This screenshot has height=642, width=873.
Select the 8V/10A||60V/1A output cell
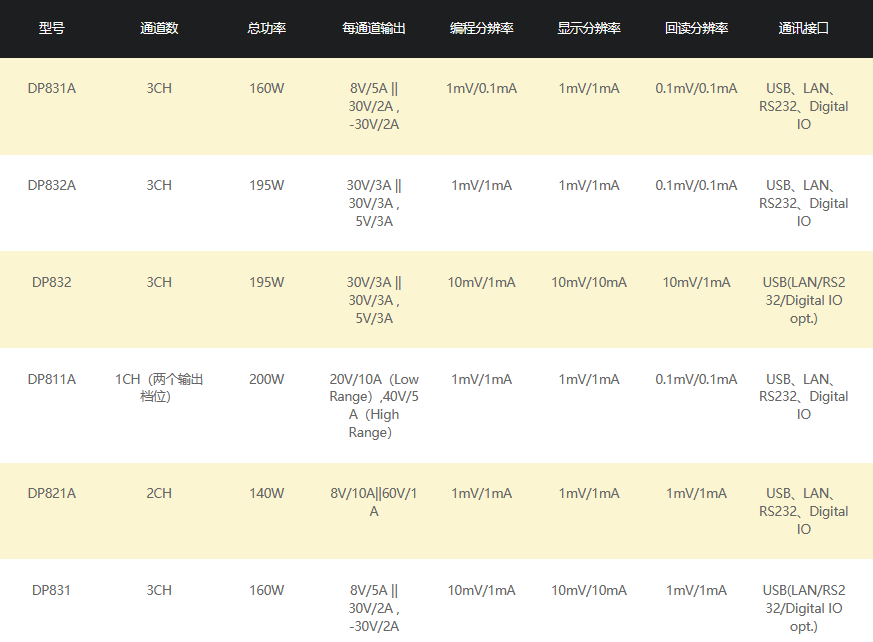tap(374, 502)
